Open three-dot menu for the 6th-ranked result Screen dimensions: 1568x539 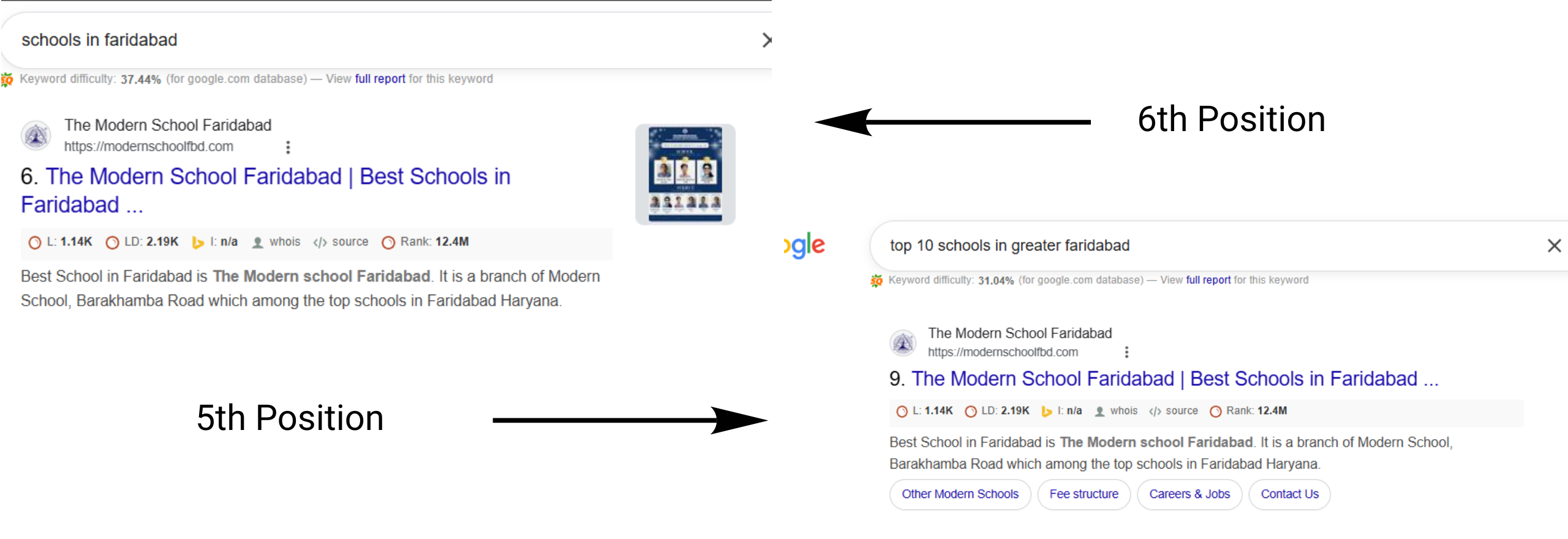coord(288,147)
